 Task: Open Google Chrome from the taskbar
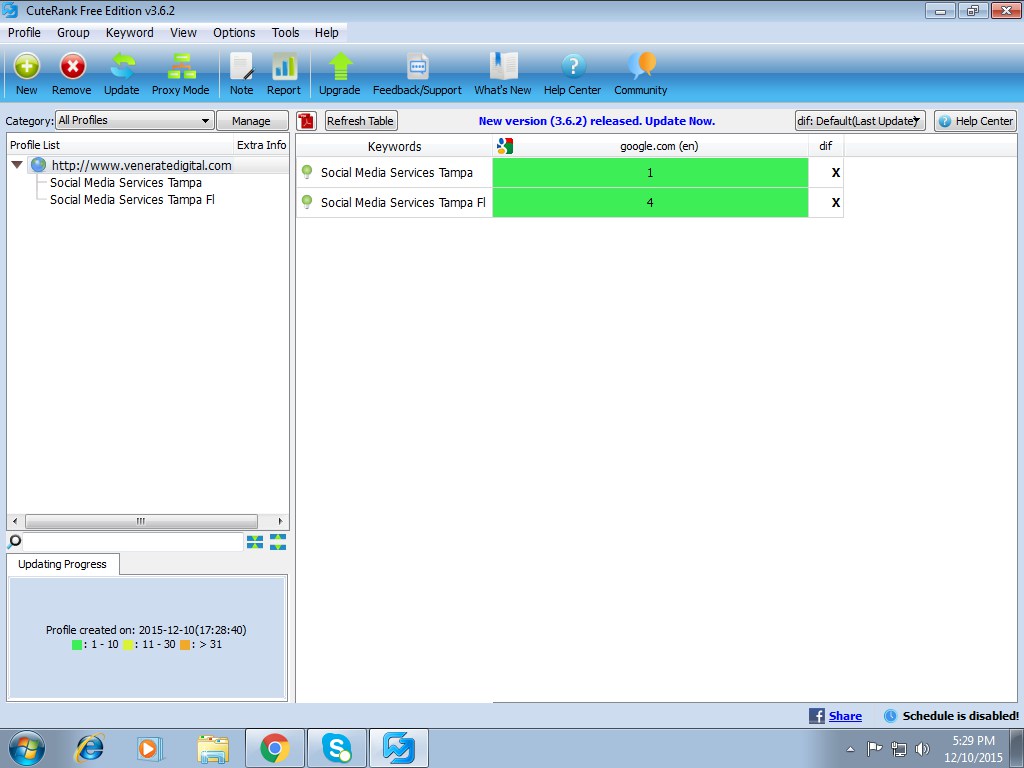275,748
